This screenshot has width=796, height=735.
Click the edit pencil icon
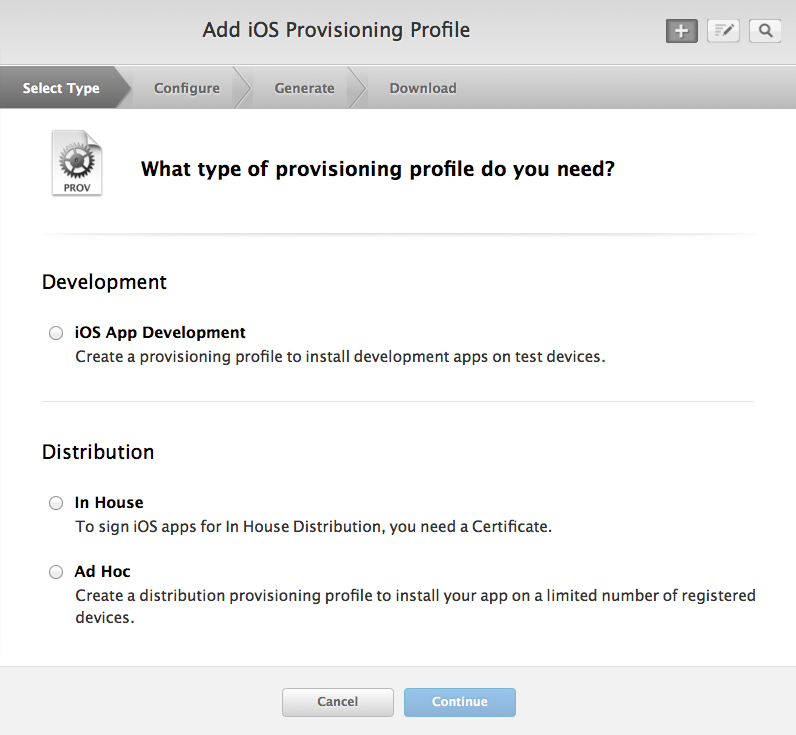tap(723, 31)
